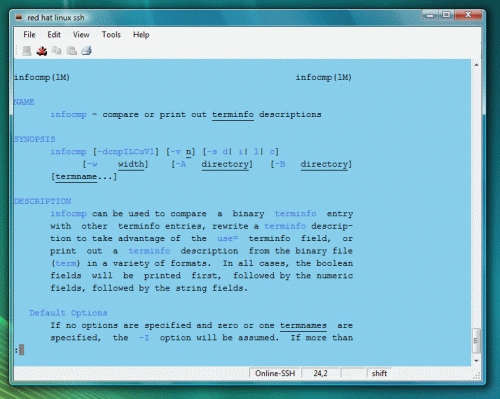Open the View menu
The height and width of the screenshot is (399, 500).
pos(81,35)
